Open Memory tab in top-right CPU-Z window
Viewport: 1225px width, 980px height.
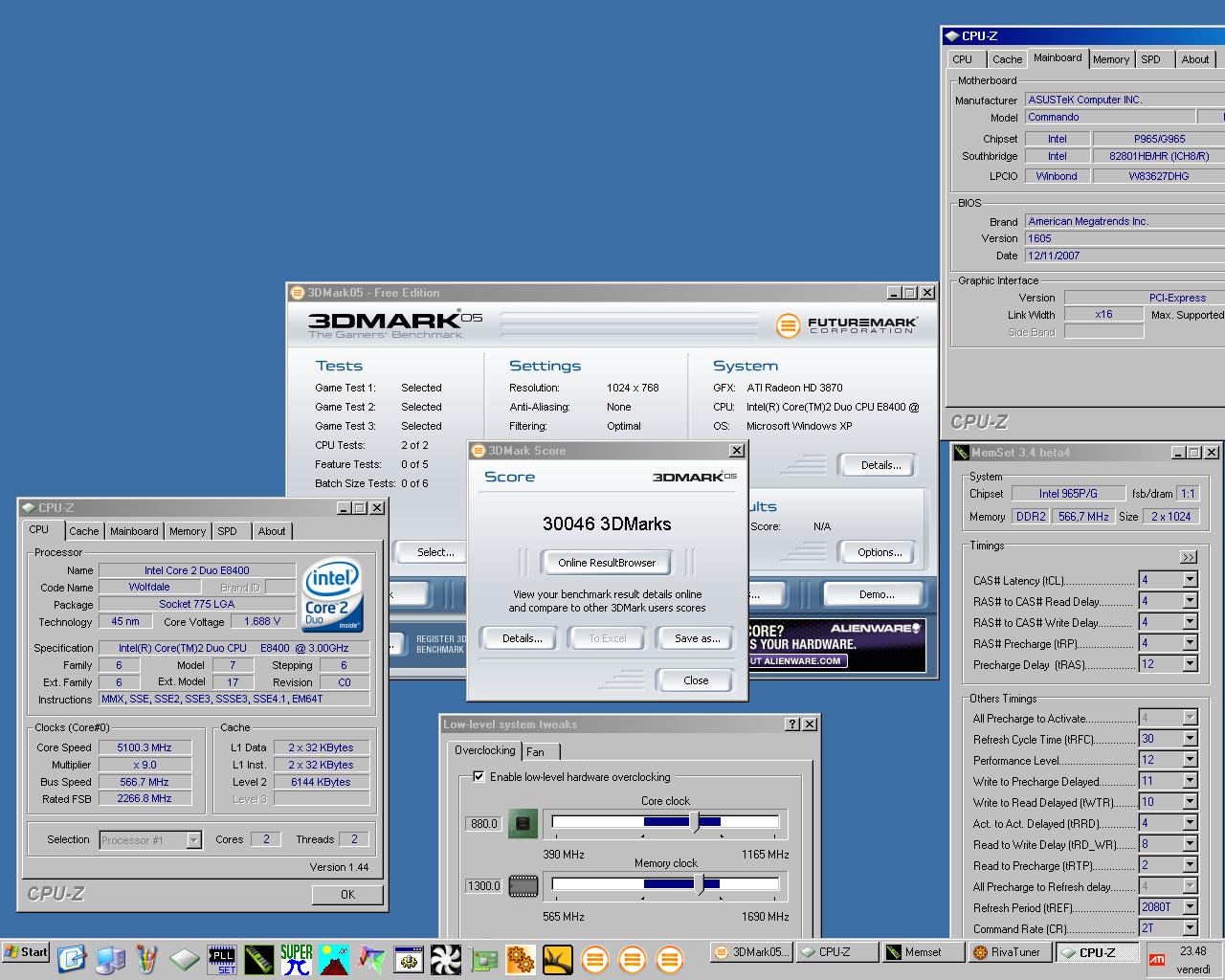pos(1111,59)
